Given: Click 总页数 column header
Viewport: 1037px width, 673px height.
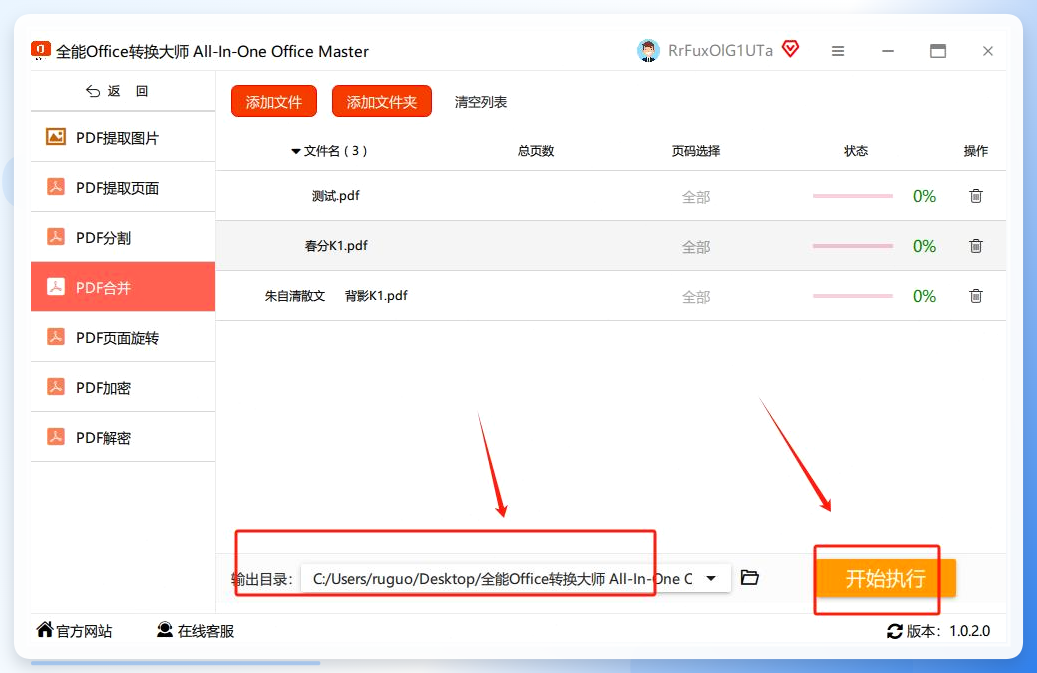Looking at the screenshot, I should (x=536, y=151).
